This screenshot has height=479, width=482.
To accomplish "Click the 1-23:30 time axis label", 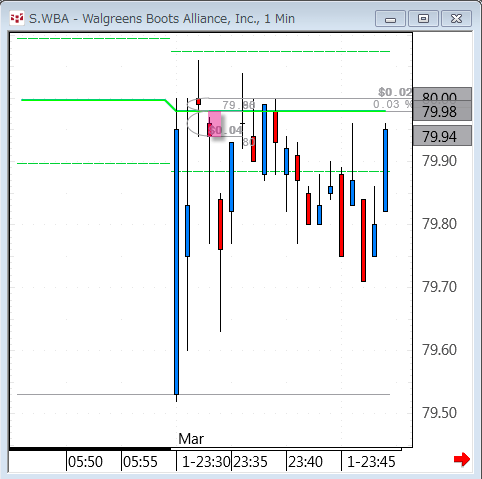I will (x=206, y=462).
